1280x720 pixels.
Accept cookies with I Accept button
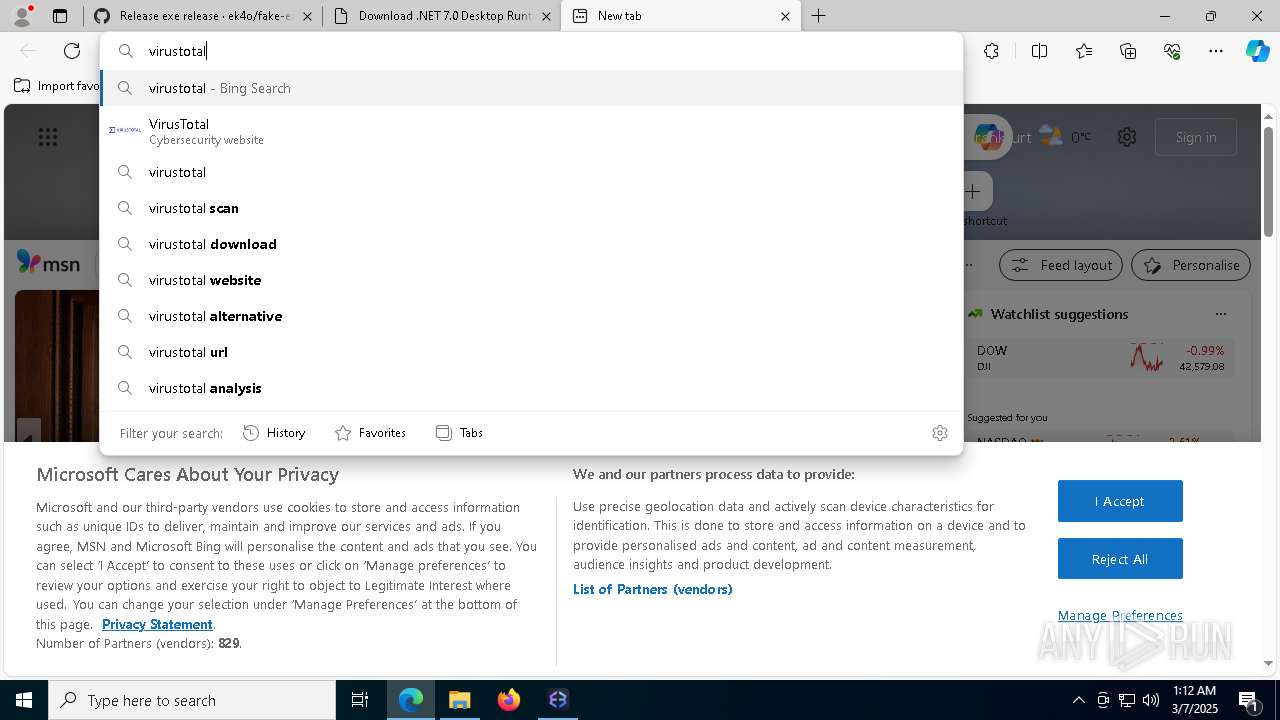1120,501
